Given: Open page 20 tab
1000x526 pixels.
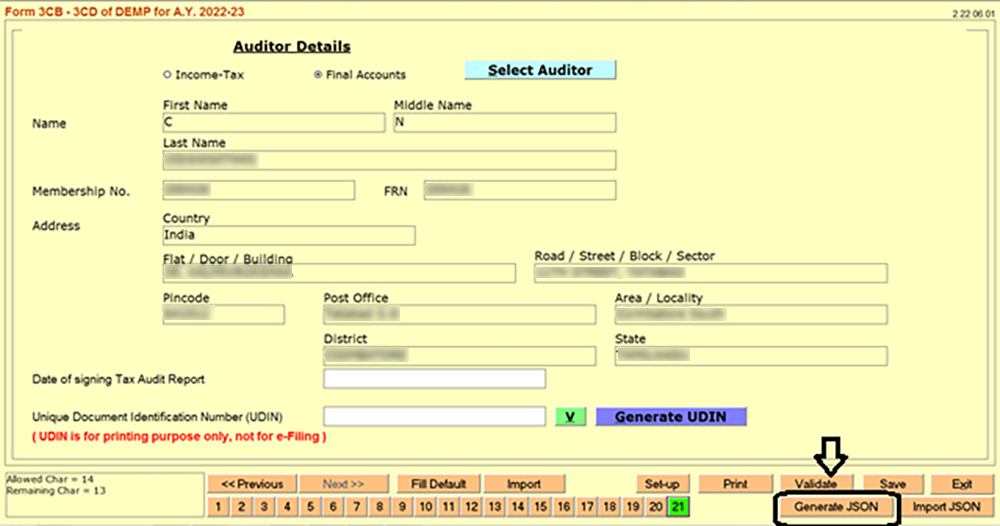Looking at the screenshot, I should click(655, 507).
